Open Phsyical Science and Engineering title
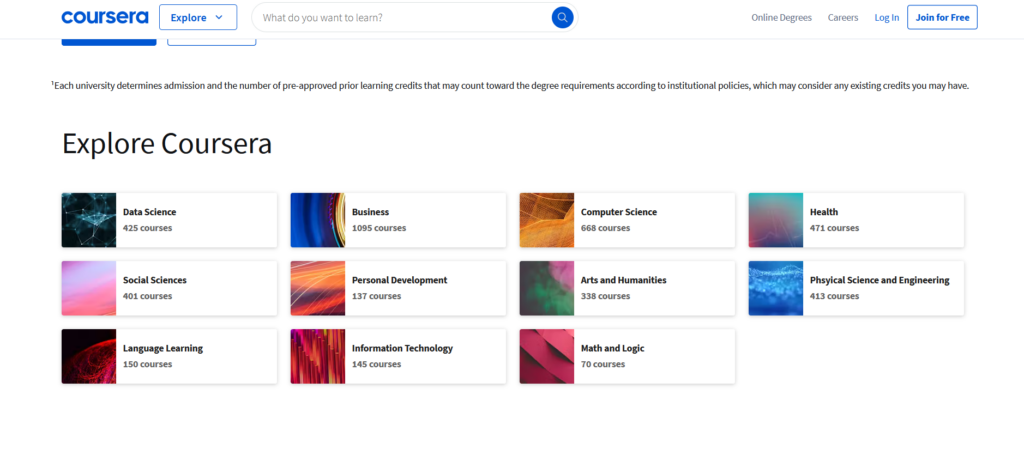The width and height of the screenshot is (1024, 461). point(880,279)
